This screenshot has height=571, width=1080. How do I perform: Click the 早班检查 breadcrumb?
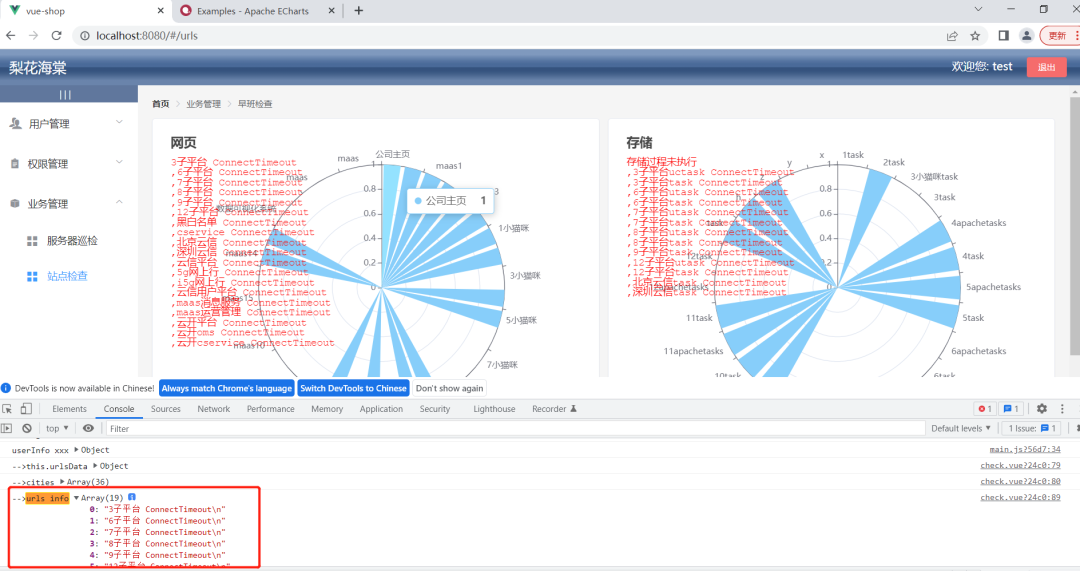click(255, 104)
